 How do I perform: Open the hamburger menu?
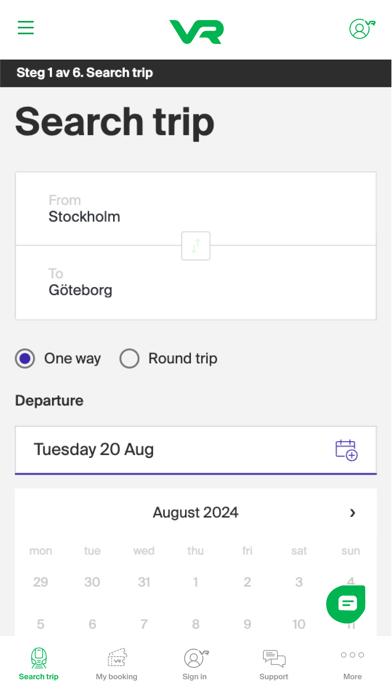[26, 28]
